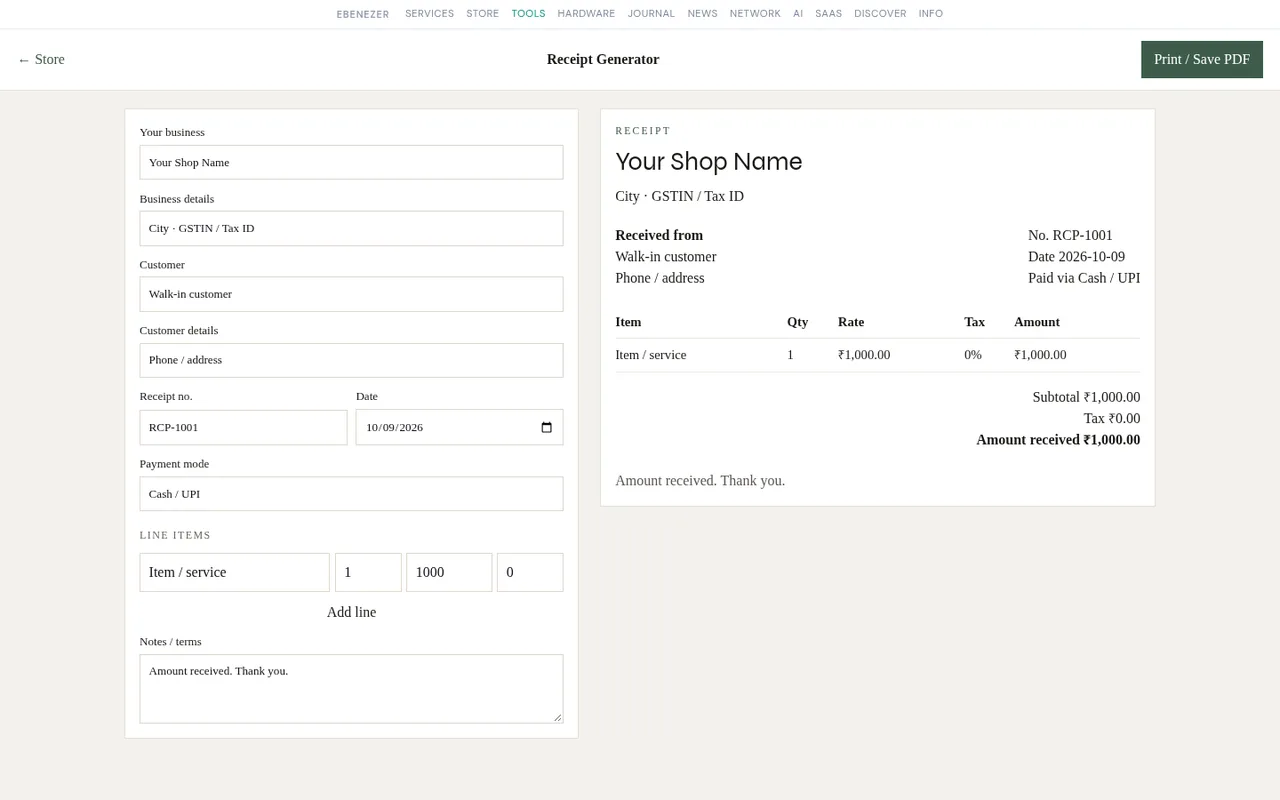
Task: Click the Date 2026-10-09 preview text
Action: (x=1076, y=257)
